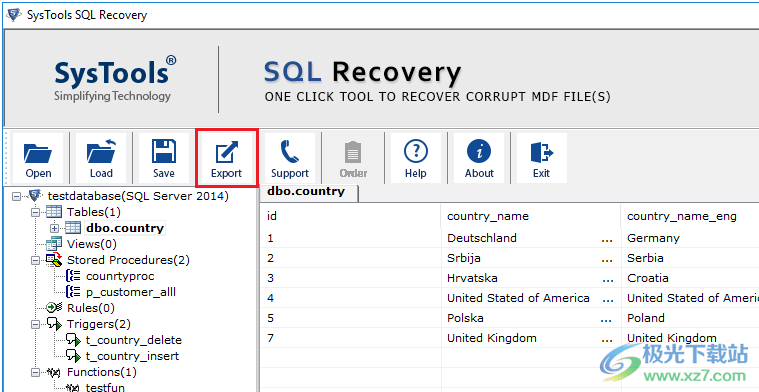Click the ellipsis button beside Srbija
Viewport: 759px width, 392px height.
coord(607,259)
